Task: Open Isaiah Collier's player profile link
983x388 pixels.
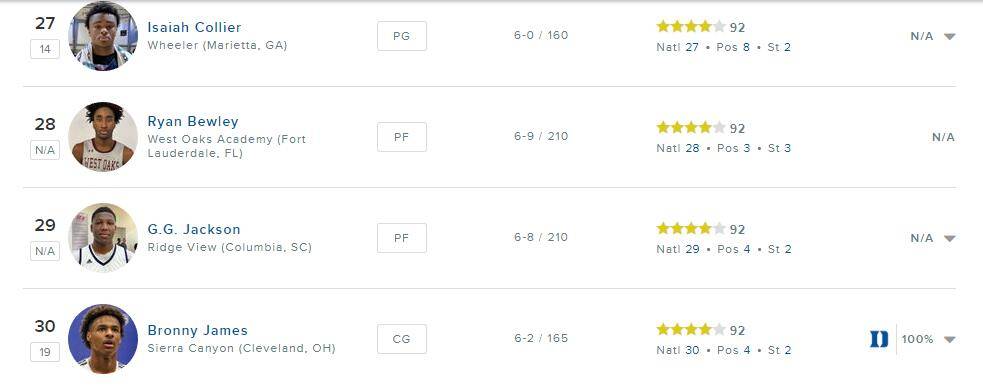Action: click(194, 28)
